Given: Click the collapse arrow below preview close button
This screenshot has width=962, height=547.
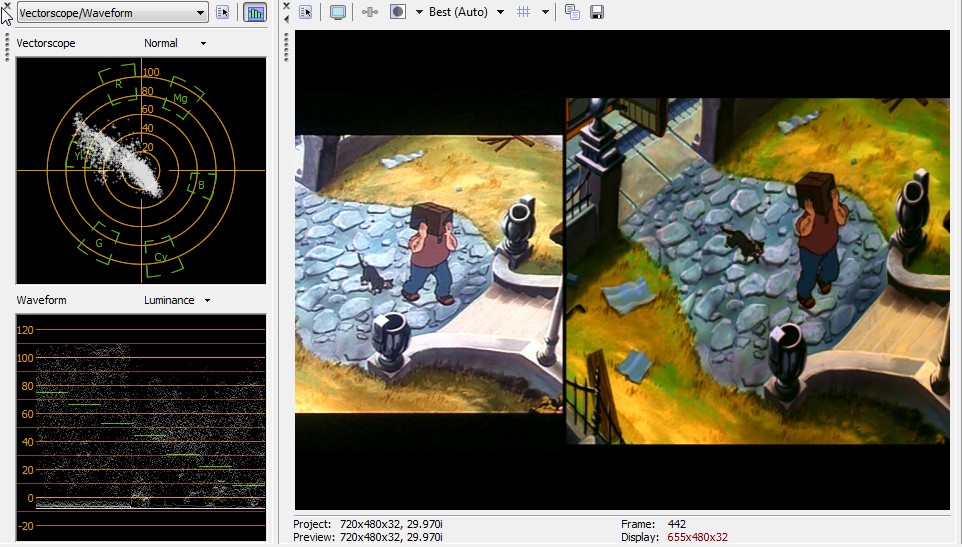Looking at the screenshot, I should (287, 19).
